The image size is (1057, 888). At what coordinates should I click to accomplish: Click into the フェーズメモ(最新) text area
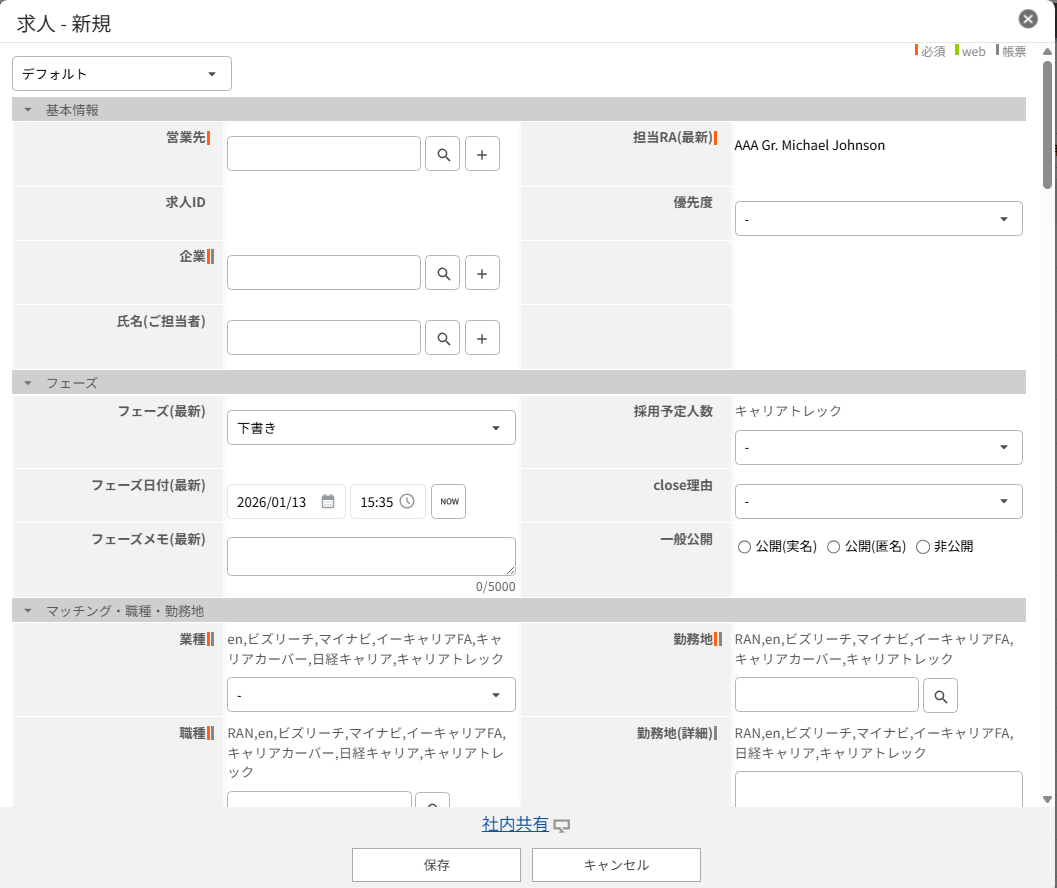(x=371, y=556)
